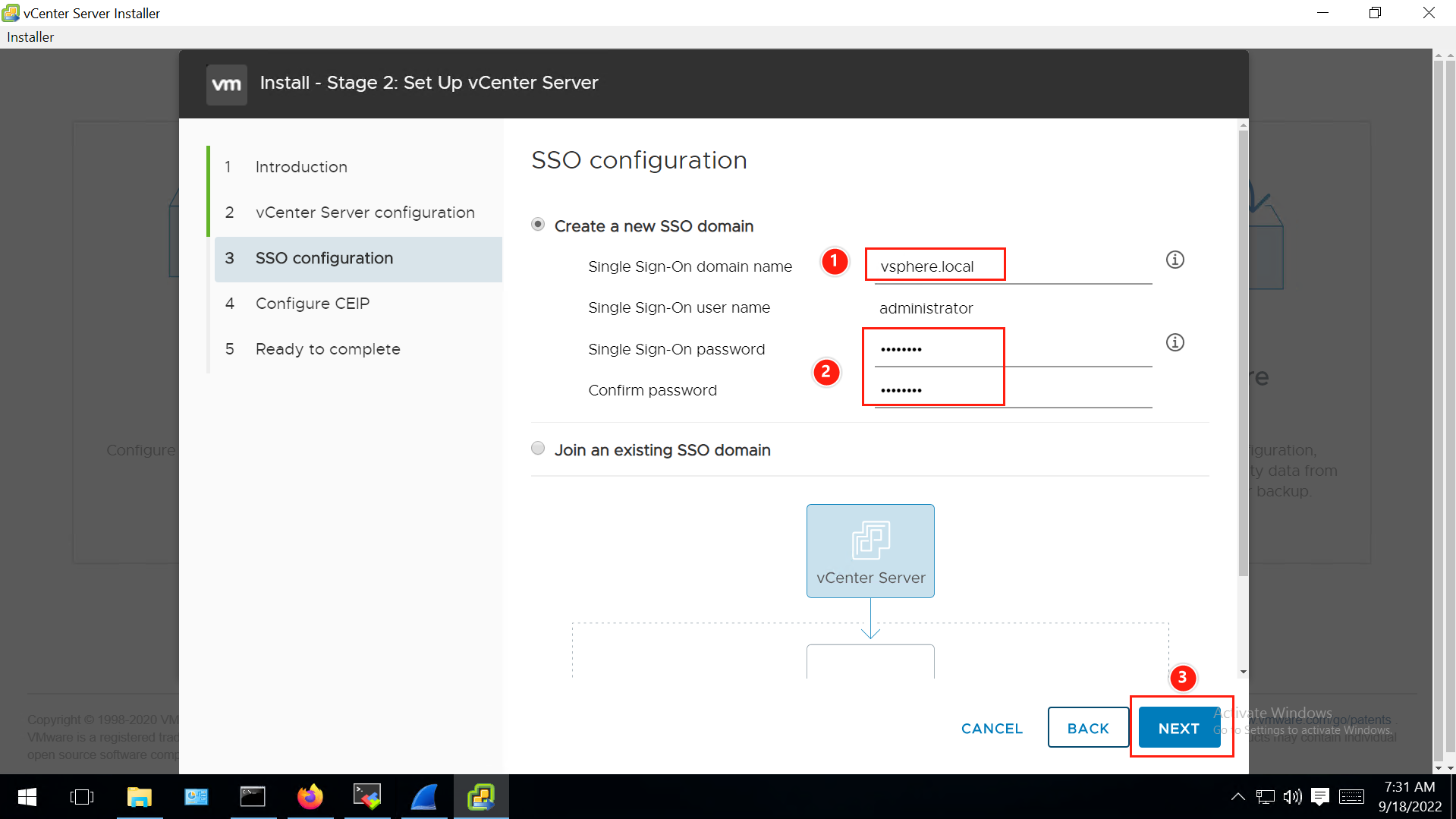Open the terminal app with colorful icon
1456x819 pixels.
click(367, 796)
